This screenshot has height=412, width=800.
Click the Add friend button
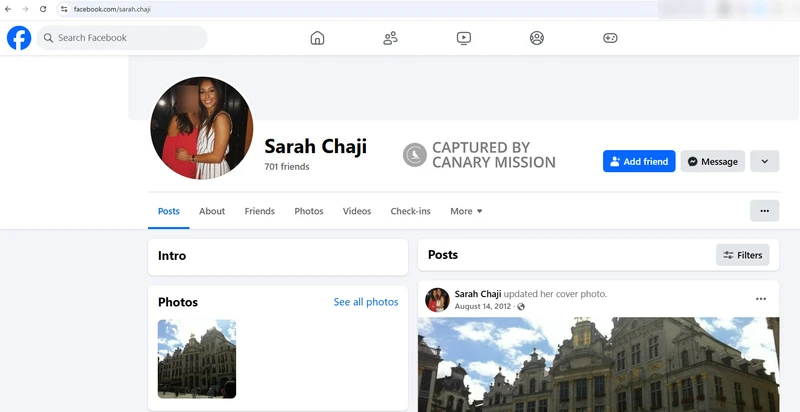tap(639, 161)
